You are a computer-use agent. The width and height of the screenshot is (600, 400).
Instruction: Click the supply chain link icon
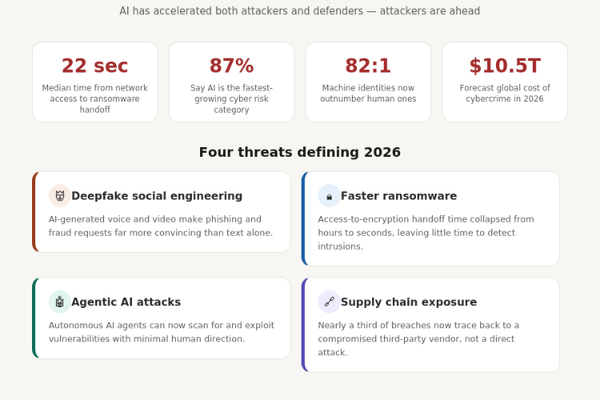coord(329,302)
